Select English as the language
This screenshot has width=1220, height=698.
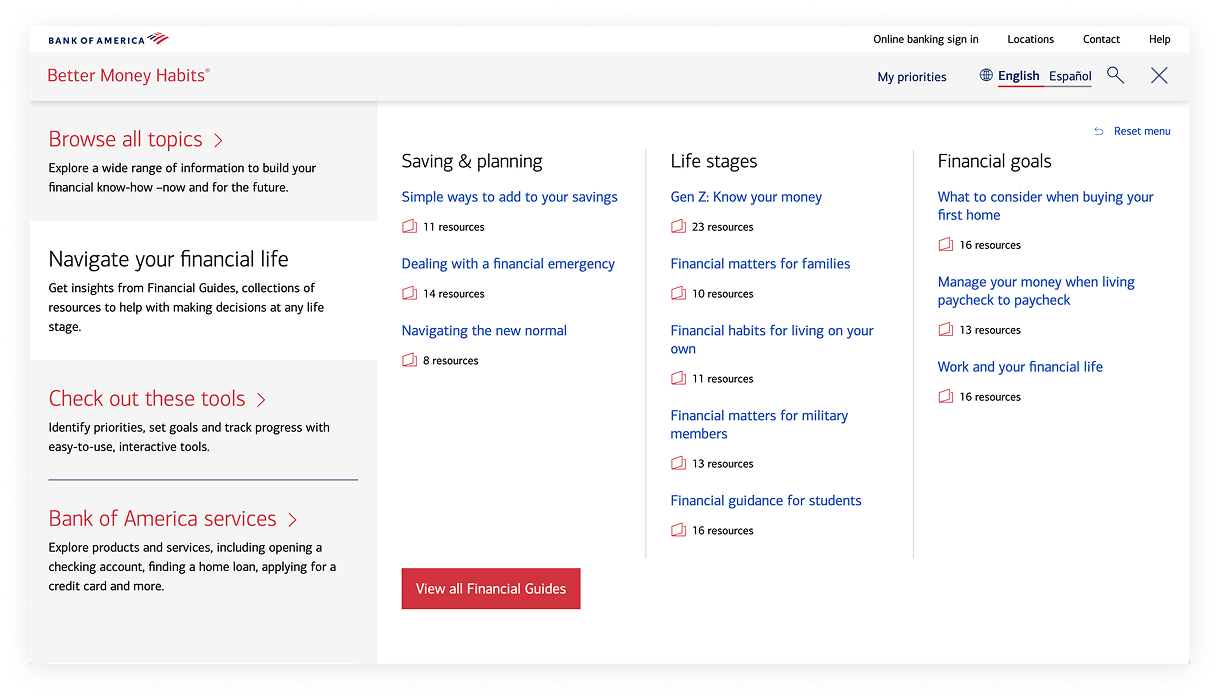tap(1018, 76)
